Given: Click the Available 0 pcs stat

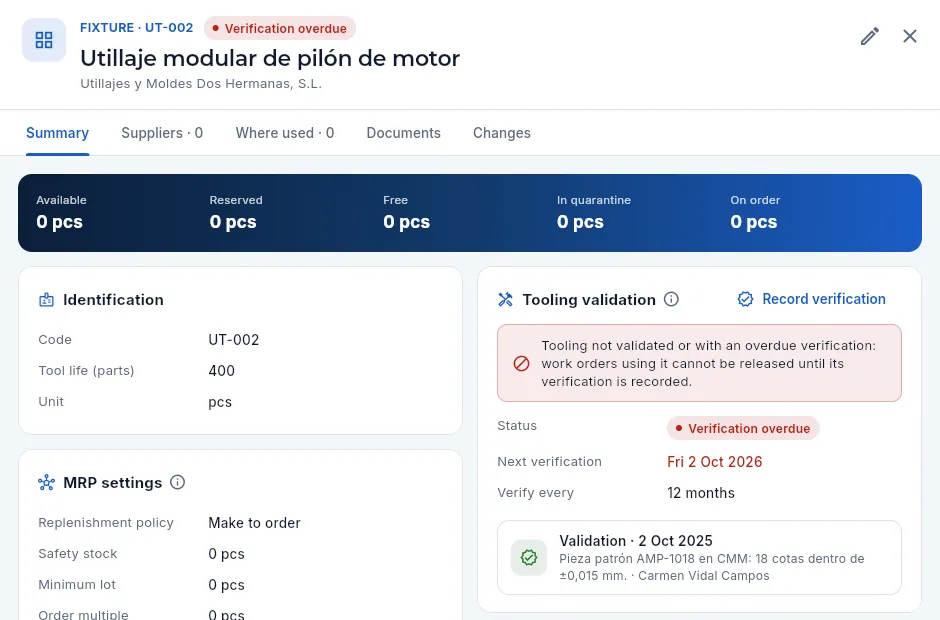Looking at the screenshot, I should point(61,213).
